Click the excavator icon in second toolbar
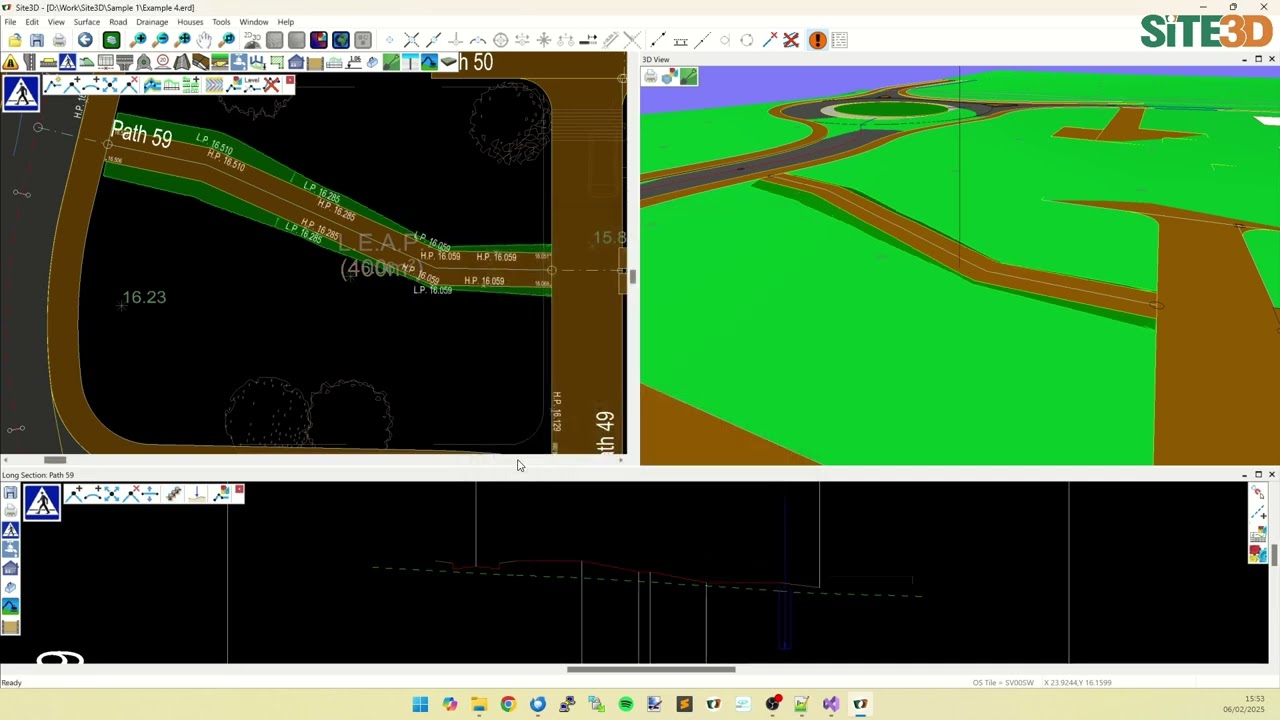The width and height of the screenshot is (1280, 720). point(429,62)
